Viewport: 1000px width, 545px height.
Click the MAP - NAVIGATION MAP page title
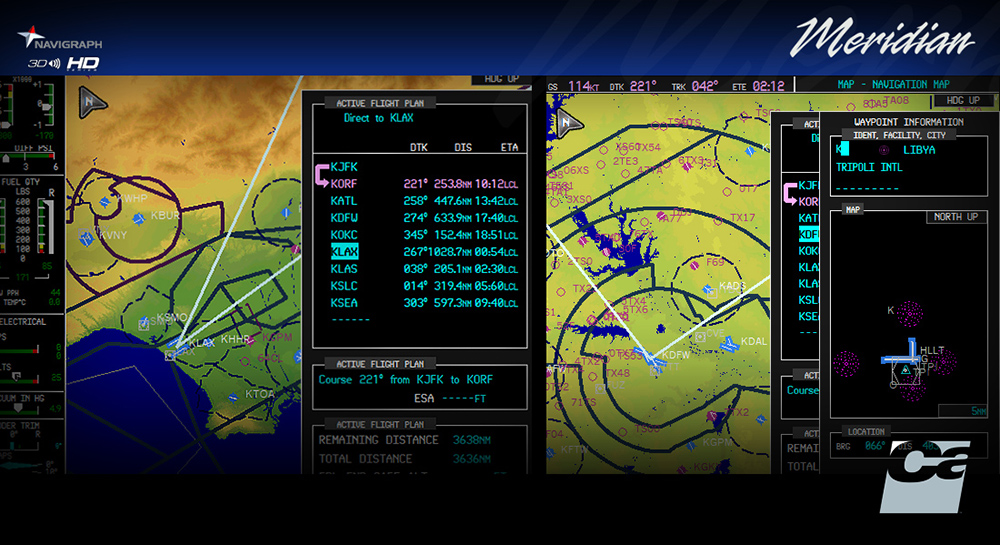pyautogui.click(x=893, y=85)
